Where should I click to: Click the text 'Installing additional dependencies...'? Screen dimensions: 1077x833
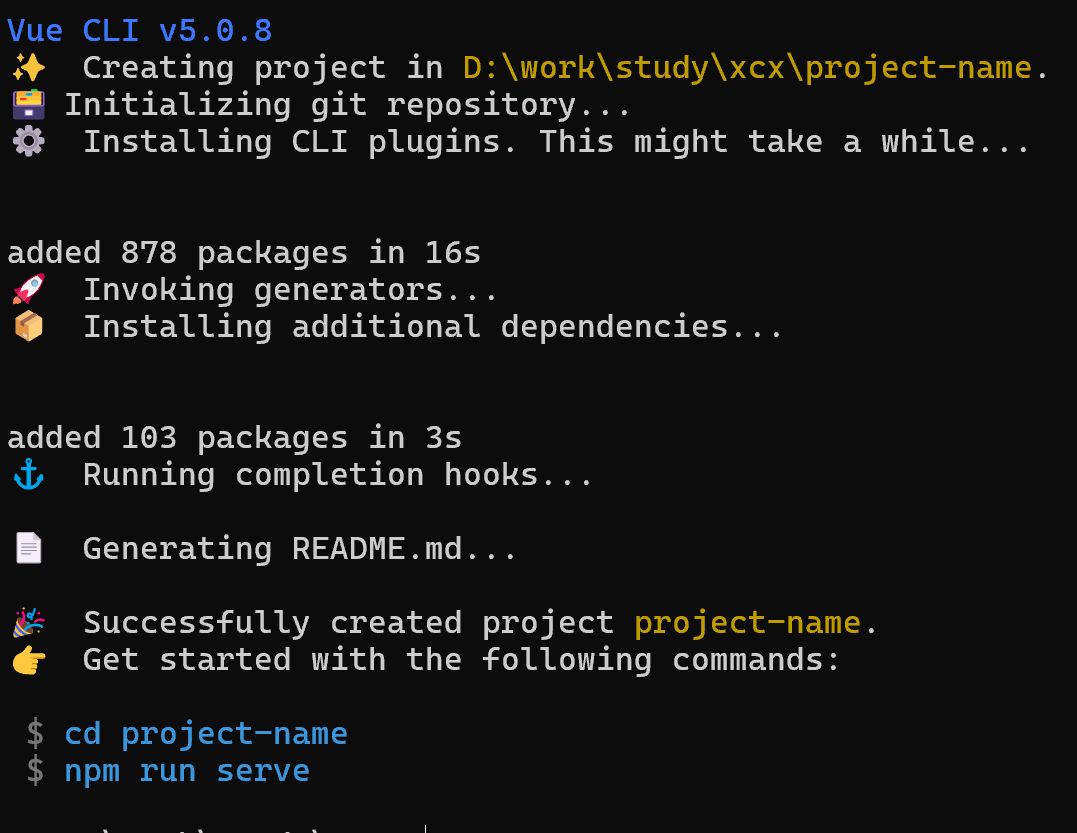point(433,327)
